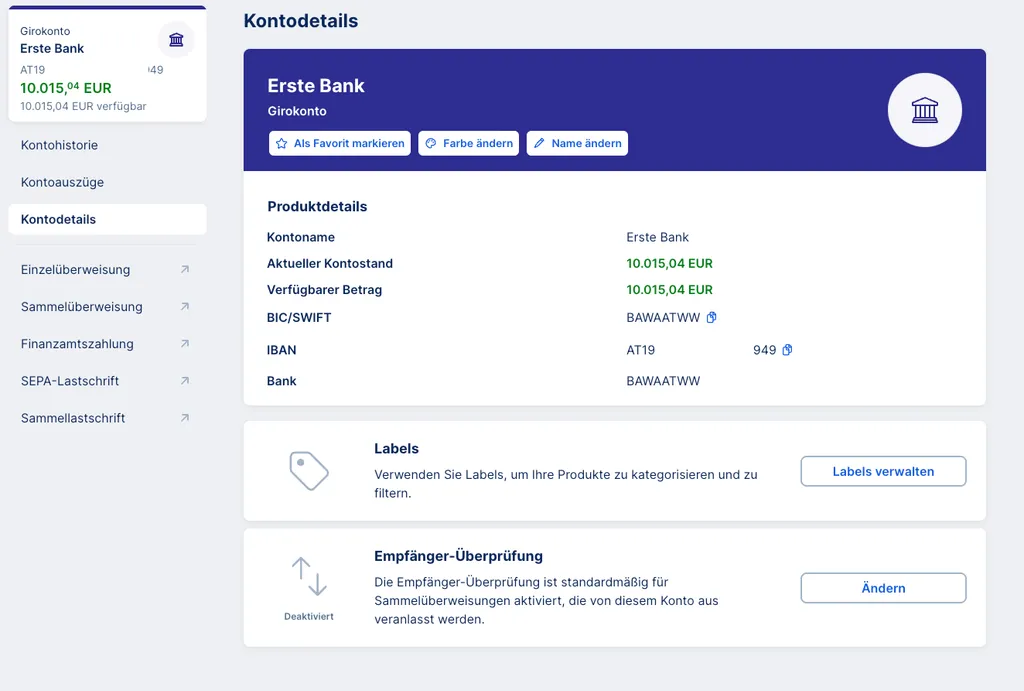Change the account color with Farbe ändern
Image resolution: width=1024 pixels, height=691 pixels.
click(469, 143)
